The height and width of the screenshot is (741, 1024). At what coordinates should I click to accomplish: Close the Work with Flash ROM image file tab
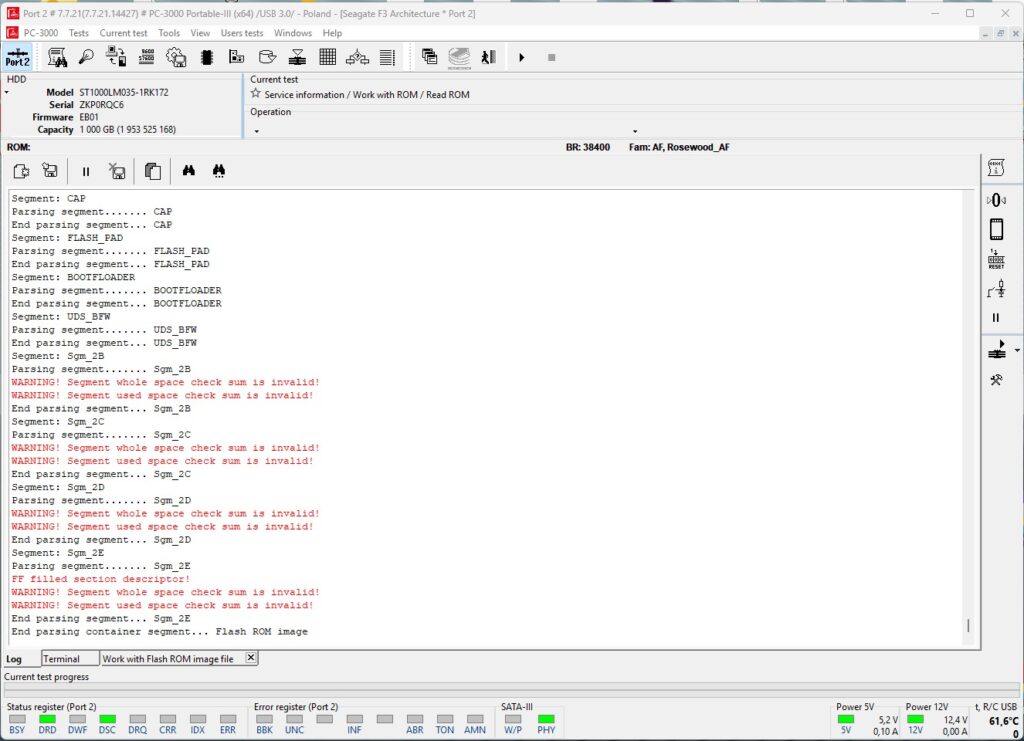pos(251,657)
